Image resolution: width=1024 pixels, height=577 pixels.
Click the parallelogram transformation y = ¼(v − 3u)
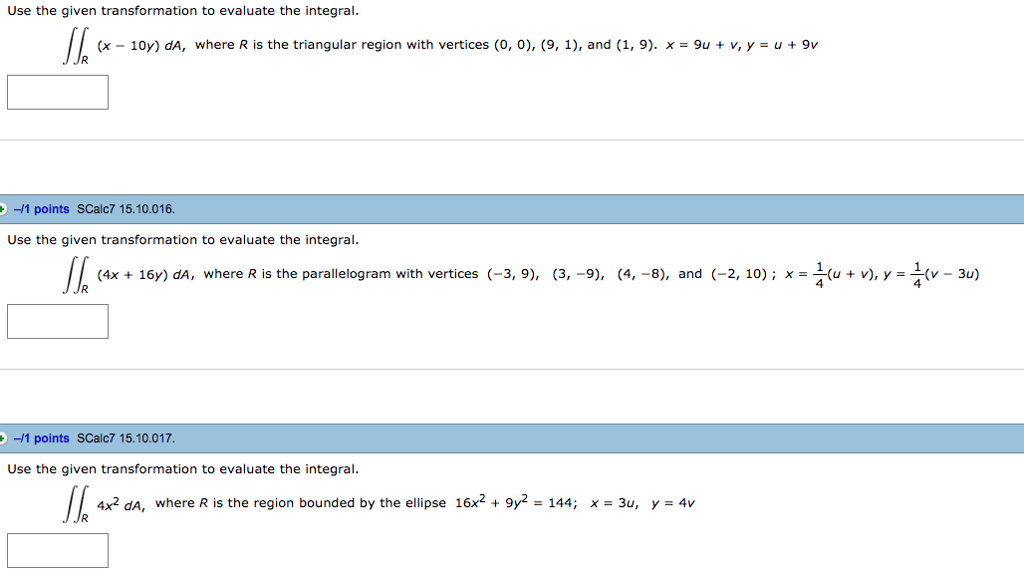(931, 275)
